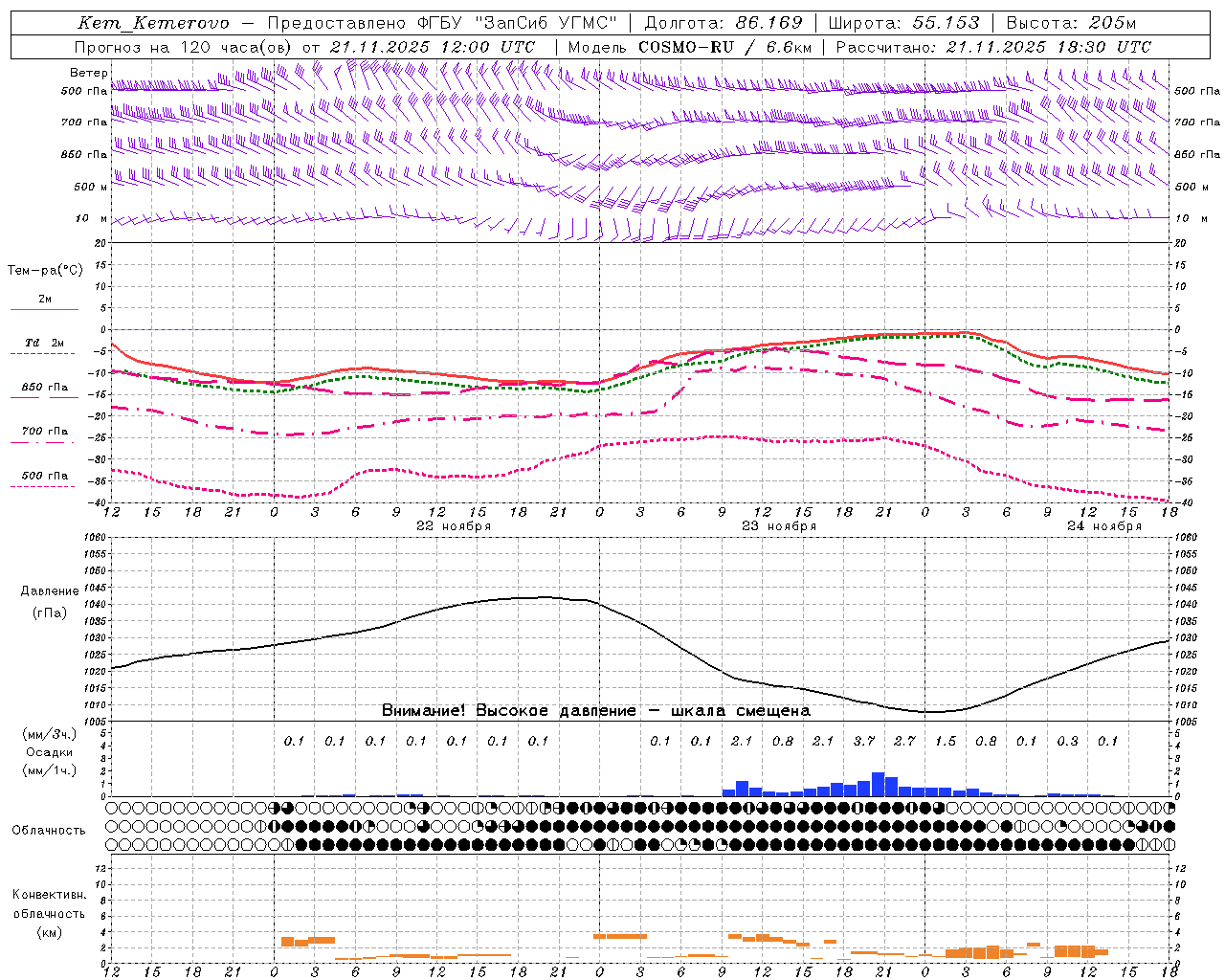
Task: Click the station name Kem_Kemerovo
Action: click(154, 23)
